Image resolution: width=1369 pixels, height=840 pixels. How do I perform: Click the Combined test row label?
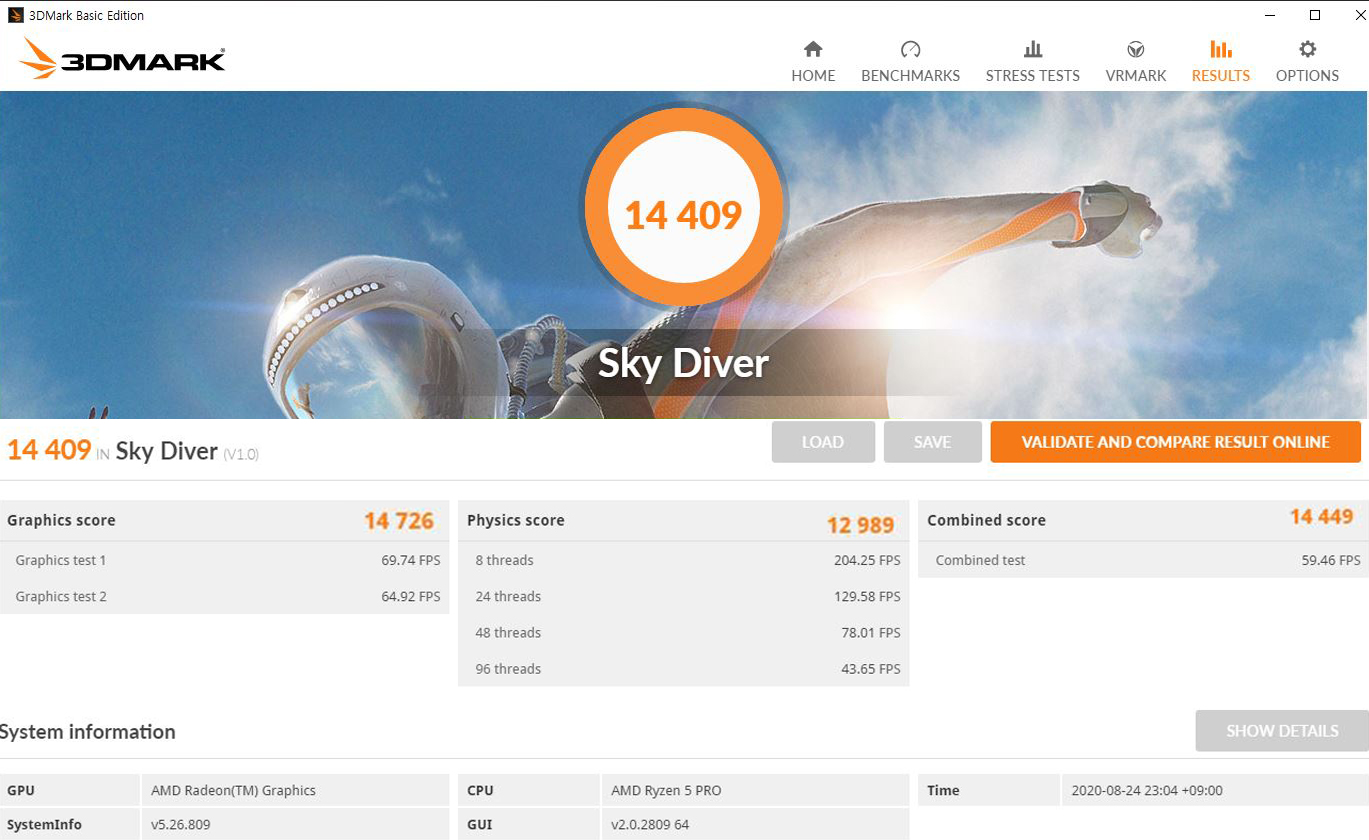point(980,560)
